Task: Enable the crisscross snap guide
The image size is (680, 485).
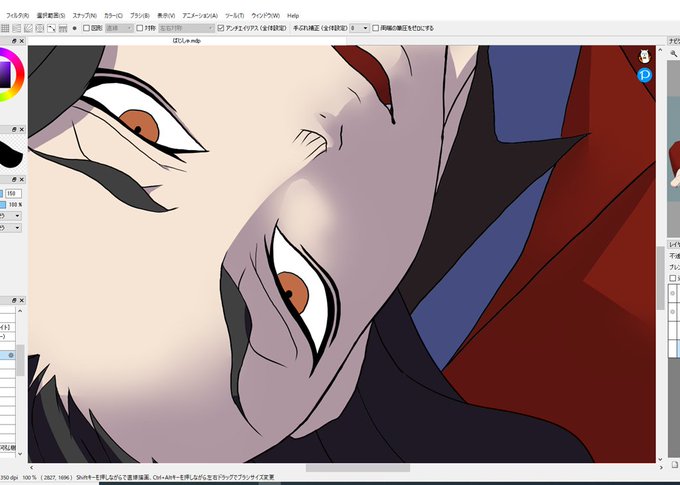Action: coord(28,28)
